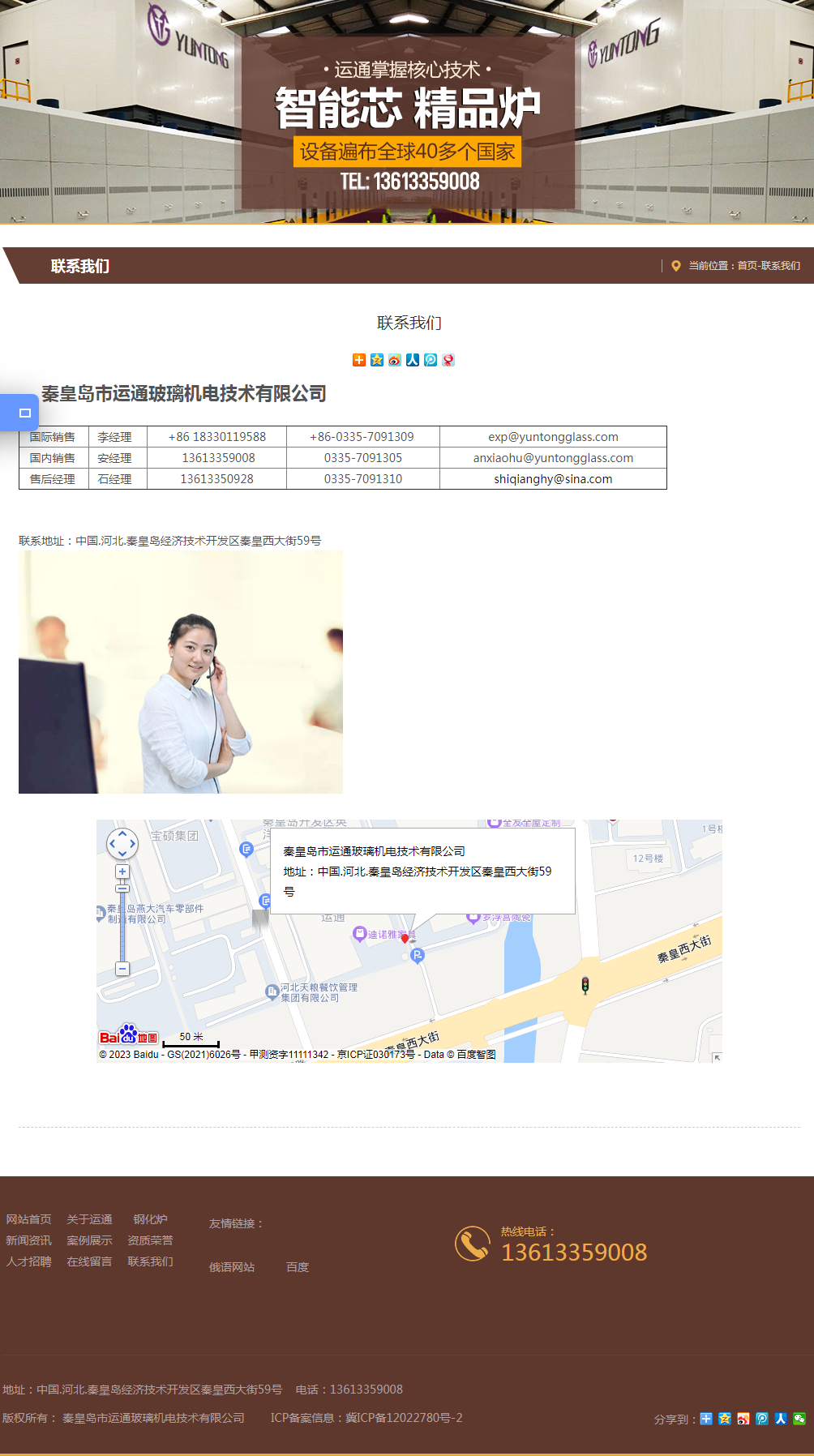Image resolution: width=814 pixels, height=1456 pixels.
Task: Expand the map overview corner arrow
Action: click(717, 1057)
